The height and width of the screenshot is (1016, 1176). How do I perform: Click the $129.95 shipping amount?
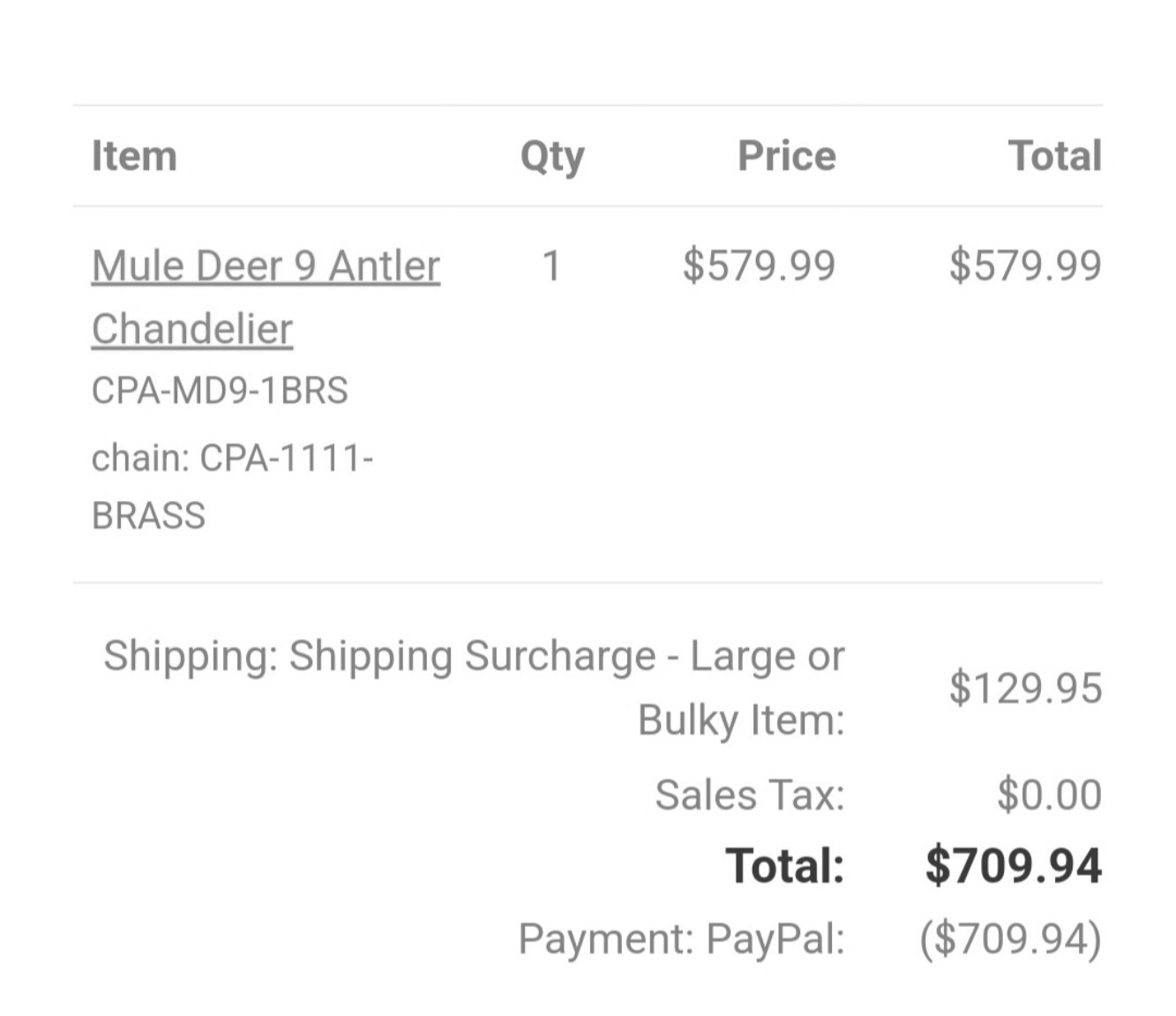click(1025, 688)
